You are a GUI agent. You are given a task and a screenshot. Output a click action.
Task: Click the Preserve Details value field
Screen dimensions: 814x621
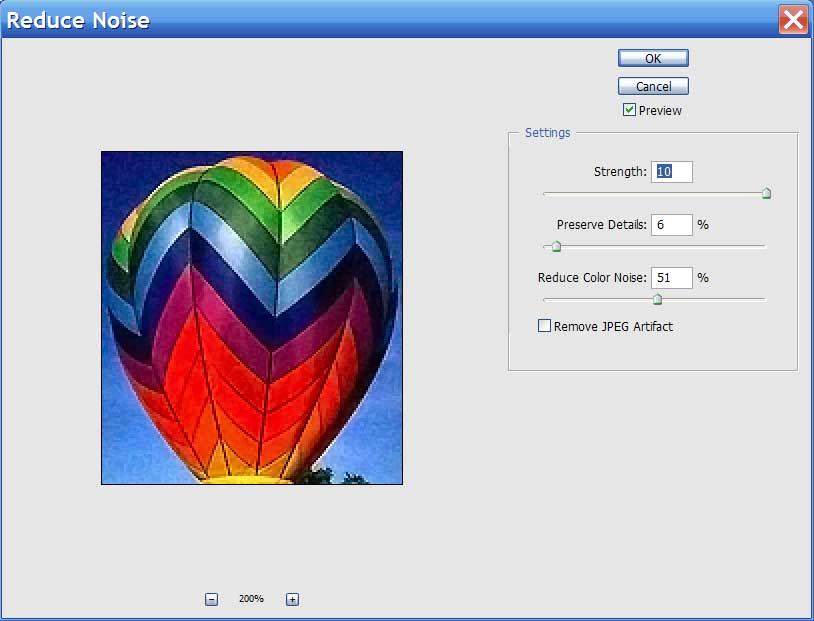click(x=672, y=225)
